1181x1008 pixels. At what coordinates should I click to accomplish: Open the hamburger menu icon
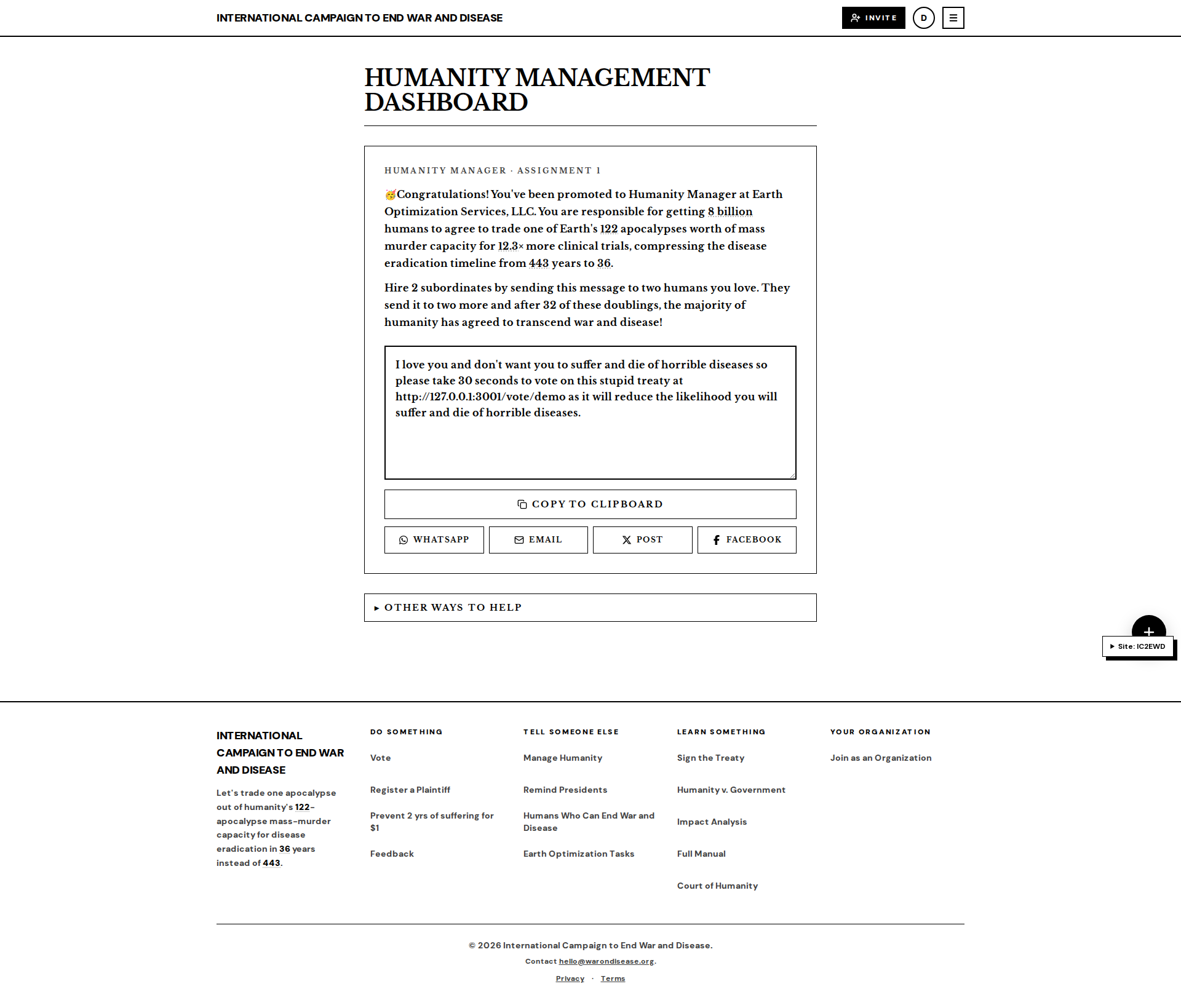tap(953, 18)
